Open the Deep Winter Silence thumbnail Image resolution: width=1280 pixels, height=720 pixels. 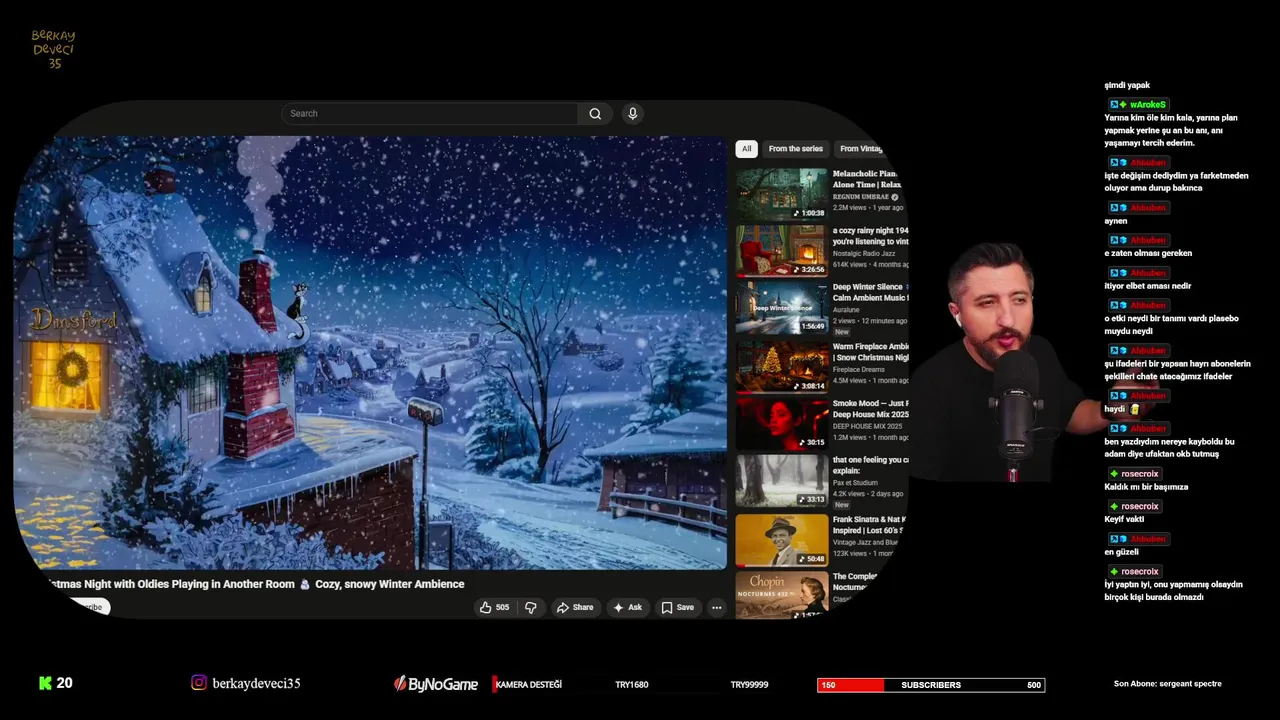pos(782,308)
